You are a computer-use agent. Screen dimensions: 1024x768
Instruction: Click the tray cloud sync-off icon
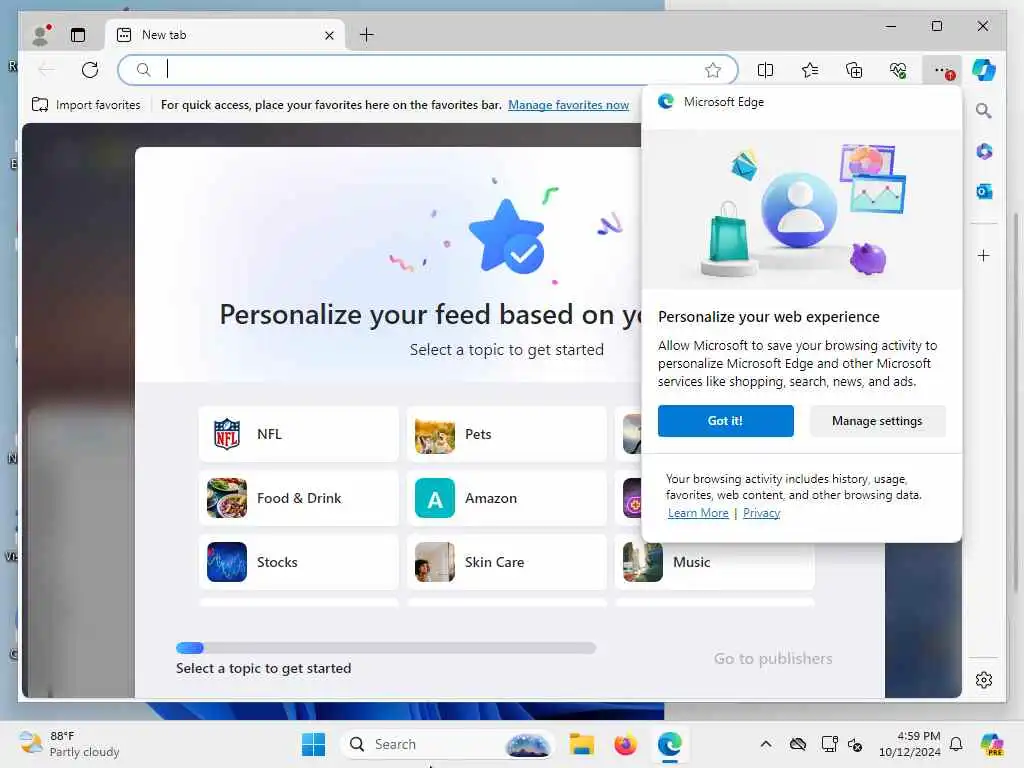[797, 744]
